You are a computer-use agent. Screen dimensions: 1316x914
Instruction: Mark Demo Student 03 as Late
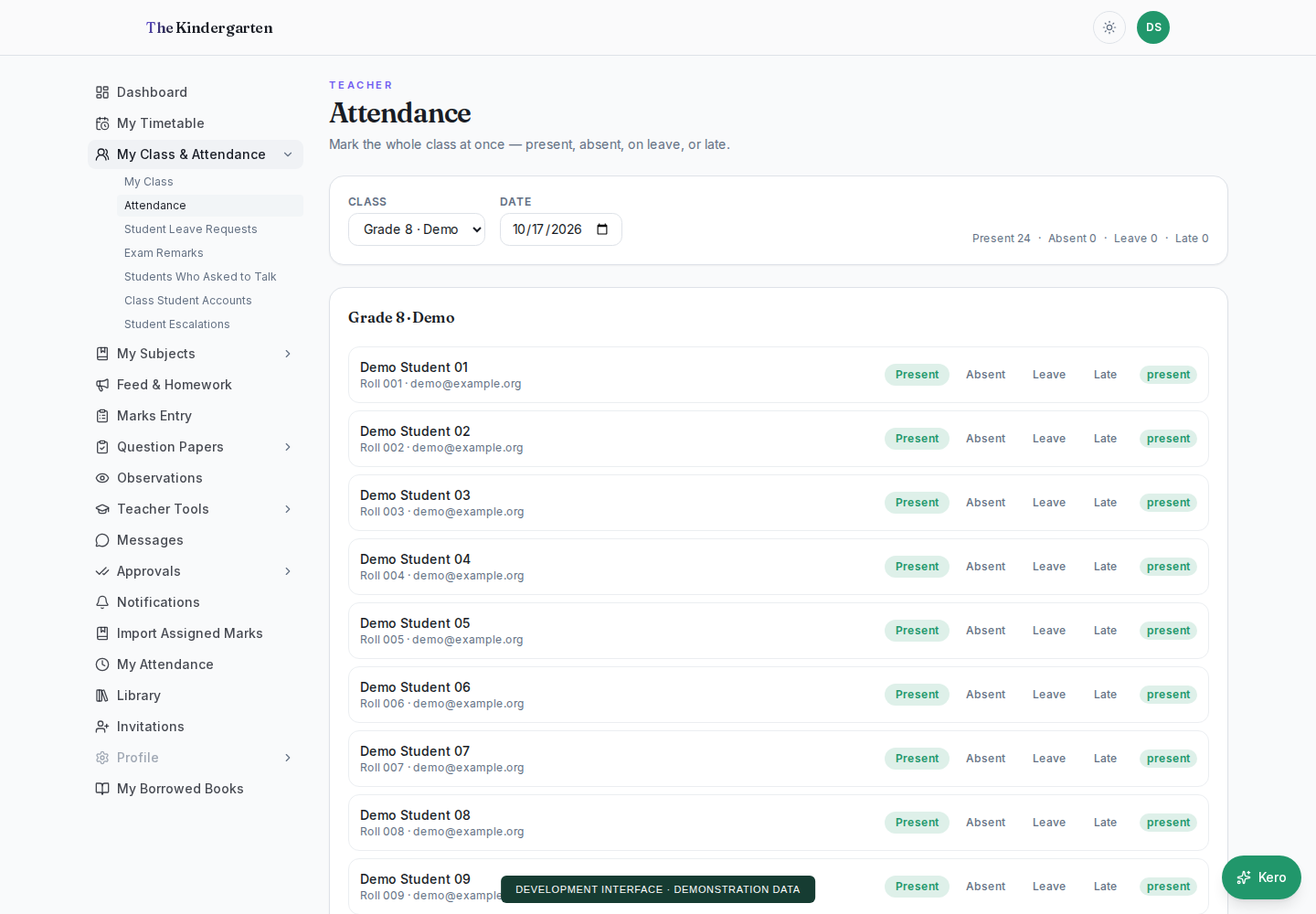point(1105,503)
